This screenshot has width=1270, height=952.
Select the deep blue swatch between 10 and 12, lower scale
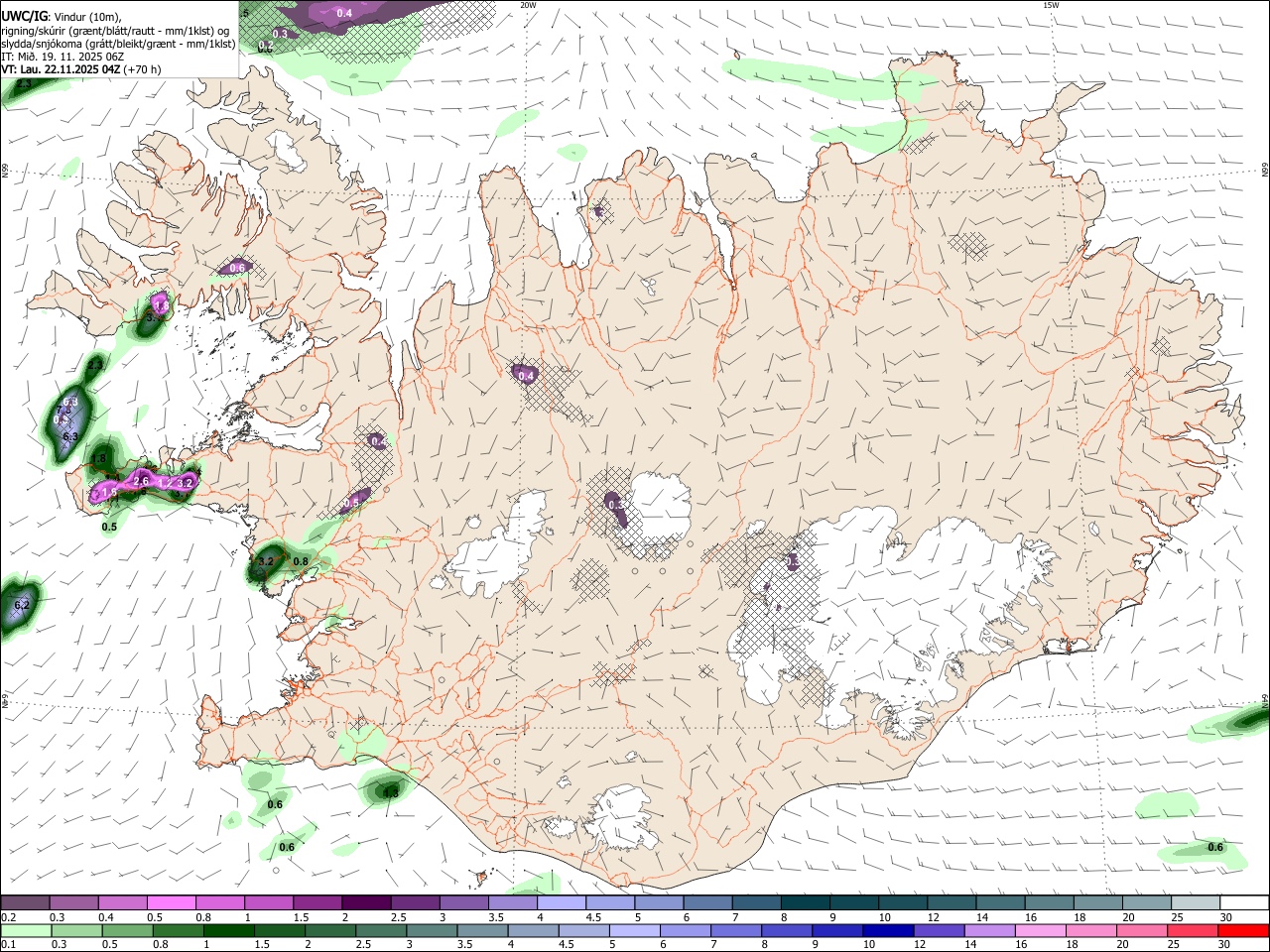pos(887,930)
